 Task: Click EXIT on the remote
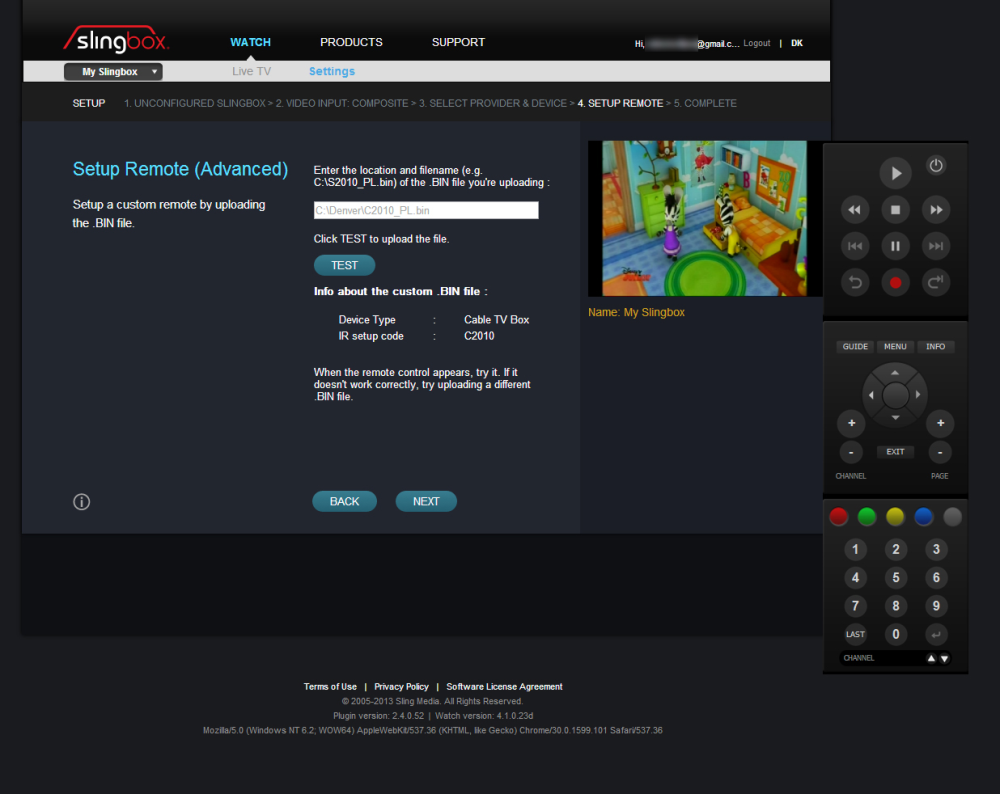coord(895,452)
